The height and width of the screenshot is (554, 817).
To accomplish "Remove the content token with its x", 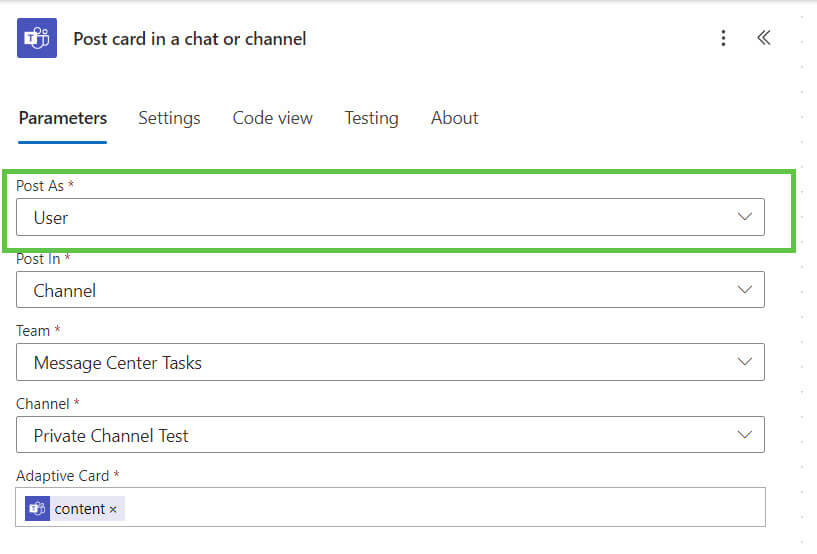I will pos(113,509).
